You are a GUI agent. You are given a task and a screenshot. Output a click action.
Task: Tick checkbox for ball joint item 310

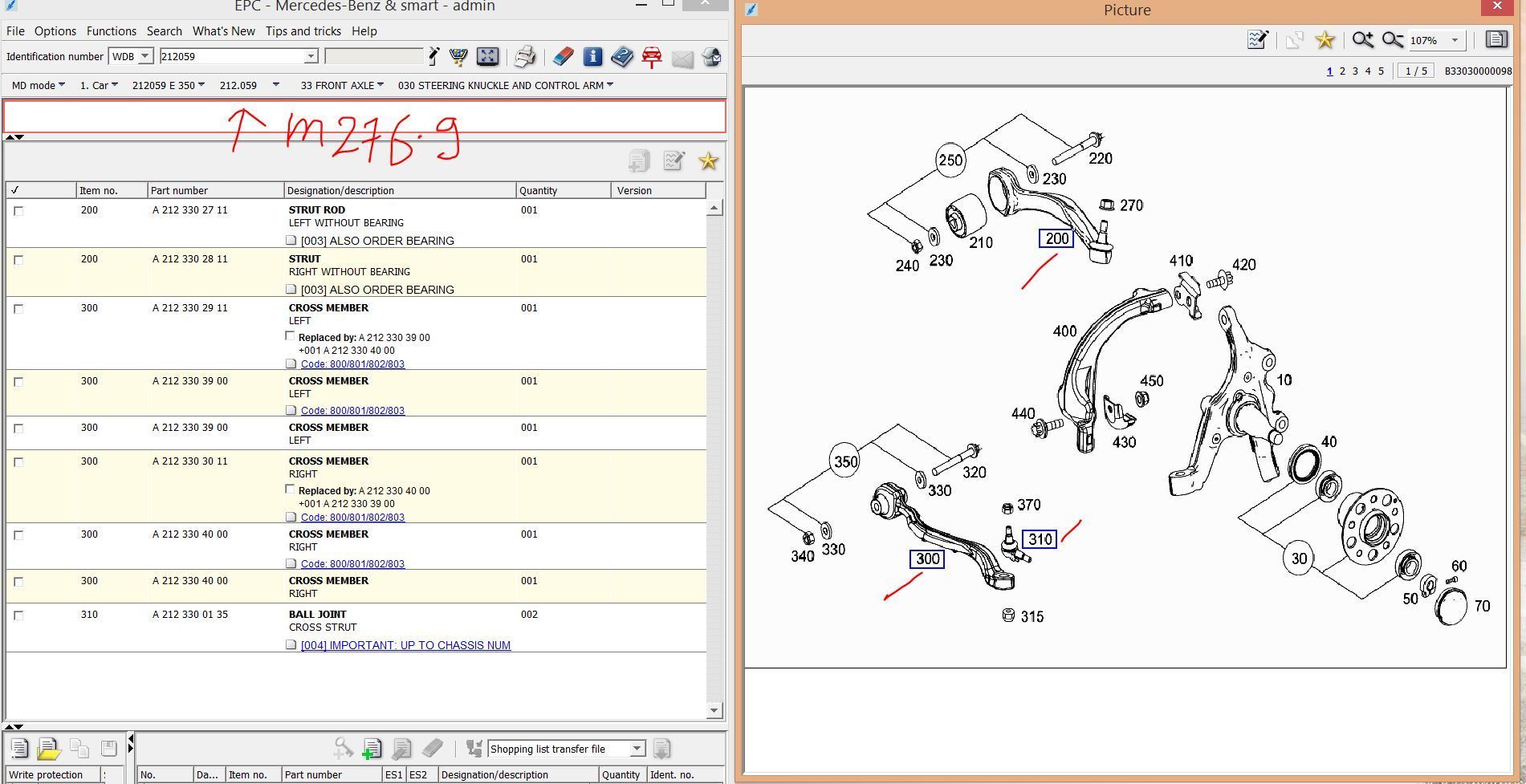[x=19, y=615]
